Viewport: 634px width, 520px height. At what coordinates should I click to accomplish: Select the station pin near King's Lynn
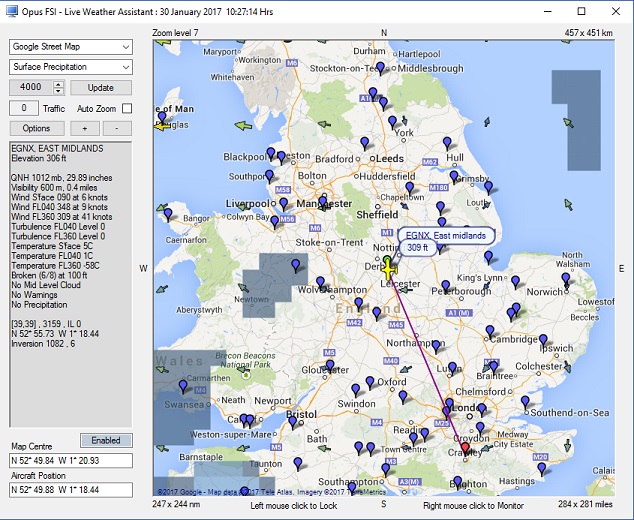click(515, 281)
